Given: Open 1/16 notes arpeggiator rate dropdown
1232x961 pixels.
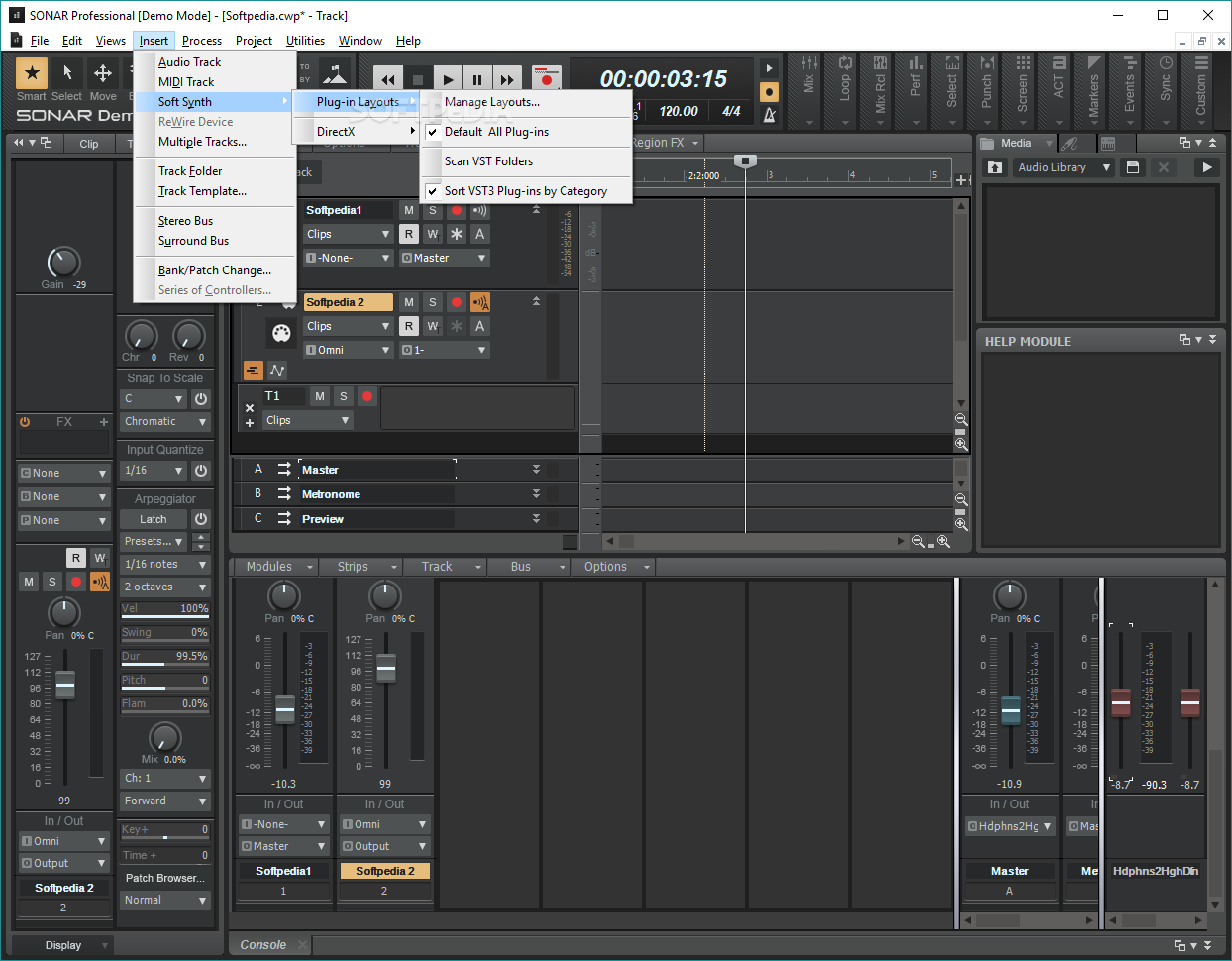Looking at the screenshot, I should [x=165, y=564].
